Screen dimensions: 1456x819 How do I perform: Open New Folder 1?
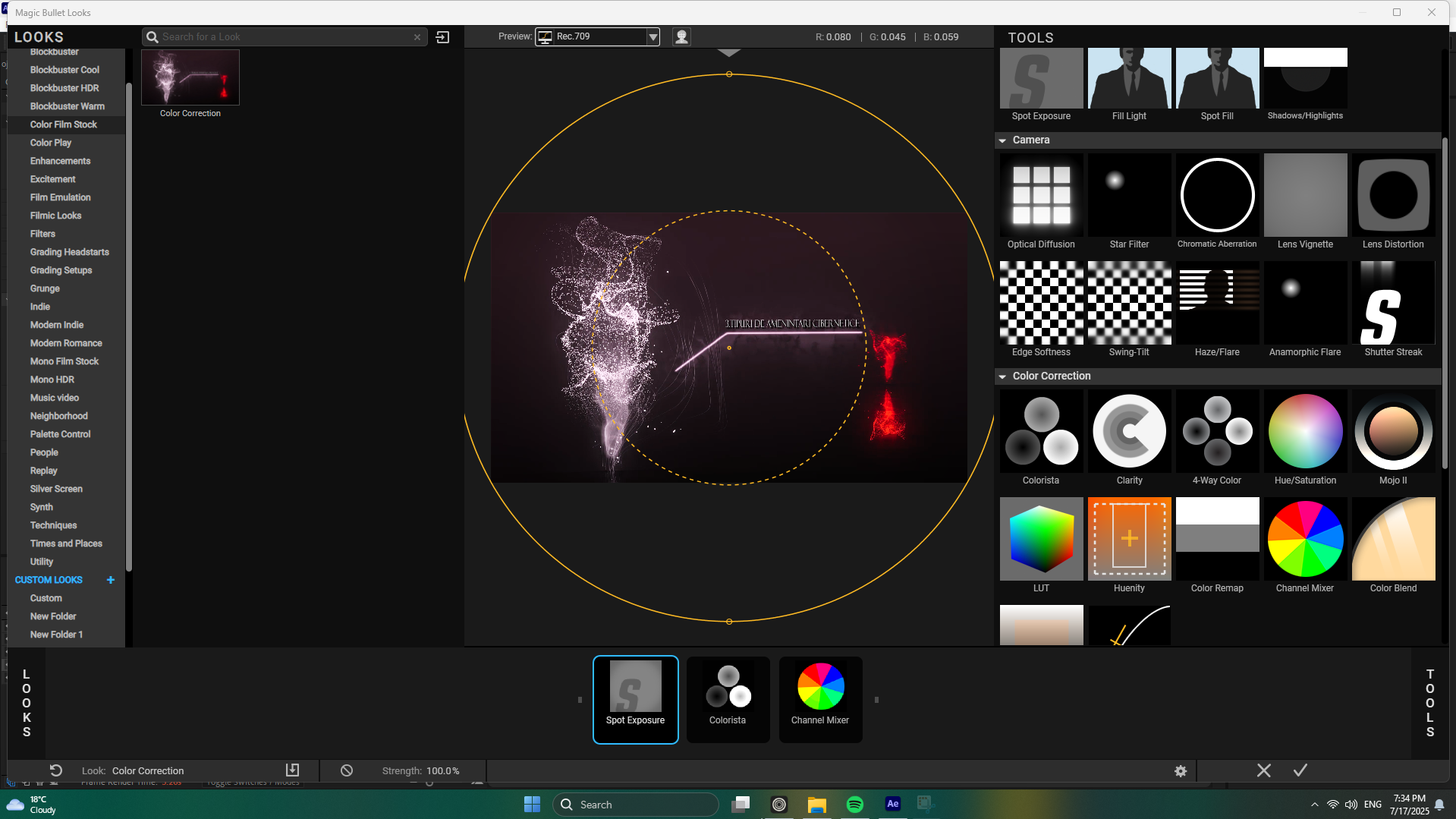tap(56, 635)
